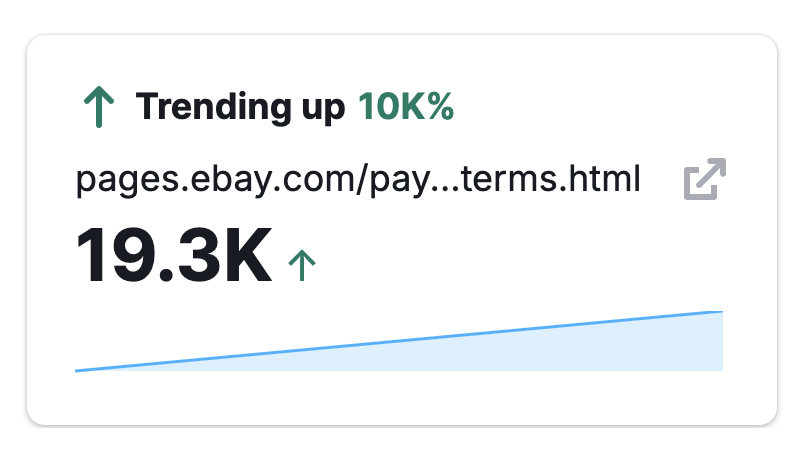Image resolution: width=802 pixels, height=462 pixels.
Task: Click the word 'up' before 10K%
Action: click(x=321, y=108)
